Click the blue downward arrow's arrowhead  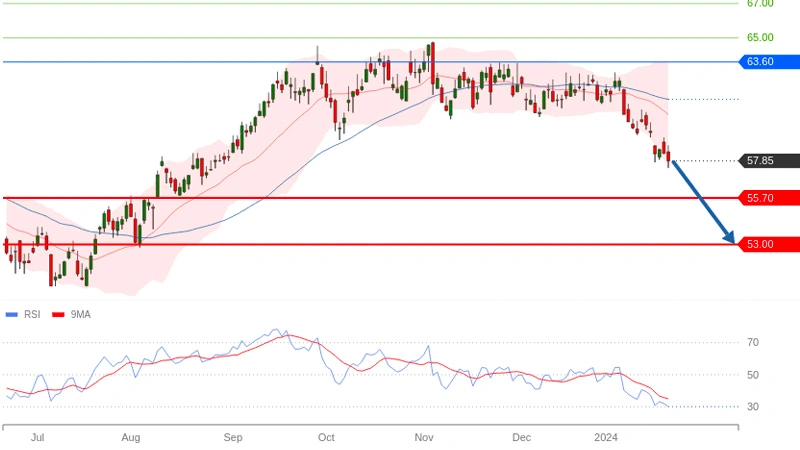(730, 240)
